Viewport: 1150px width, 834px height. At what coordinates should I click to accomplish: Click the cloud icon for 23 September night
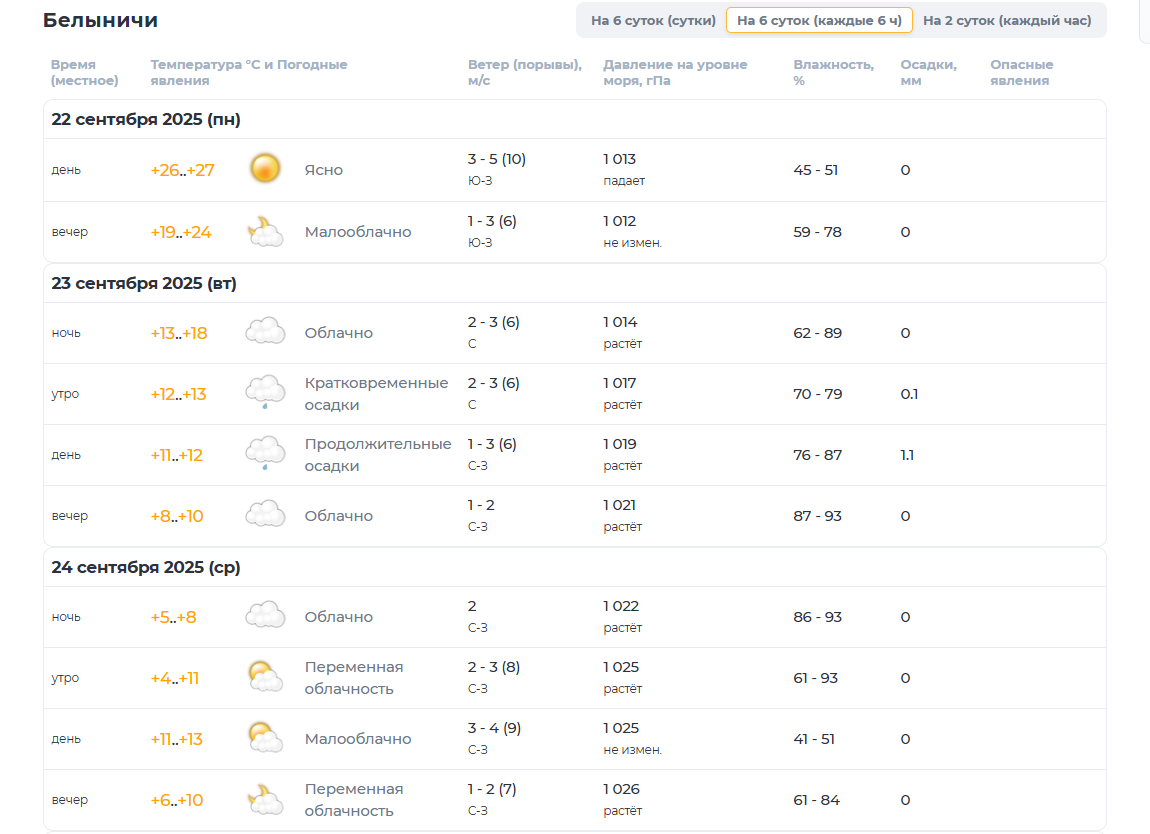click(x=265, y=332)
